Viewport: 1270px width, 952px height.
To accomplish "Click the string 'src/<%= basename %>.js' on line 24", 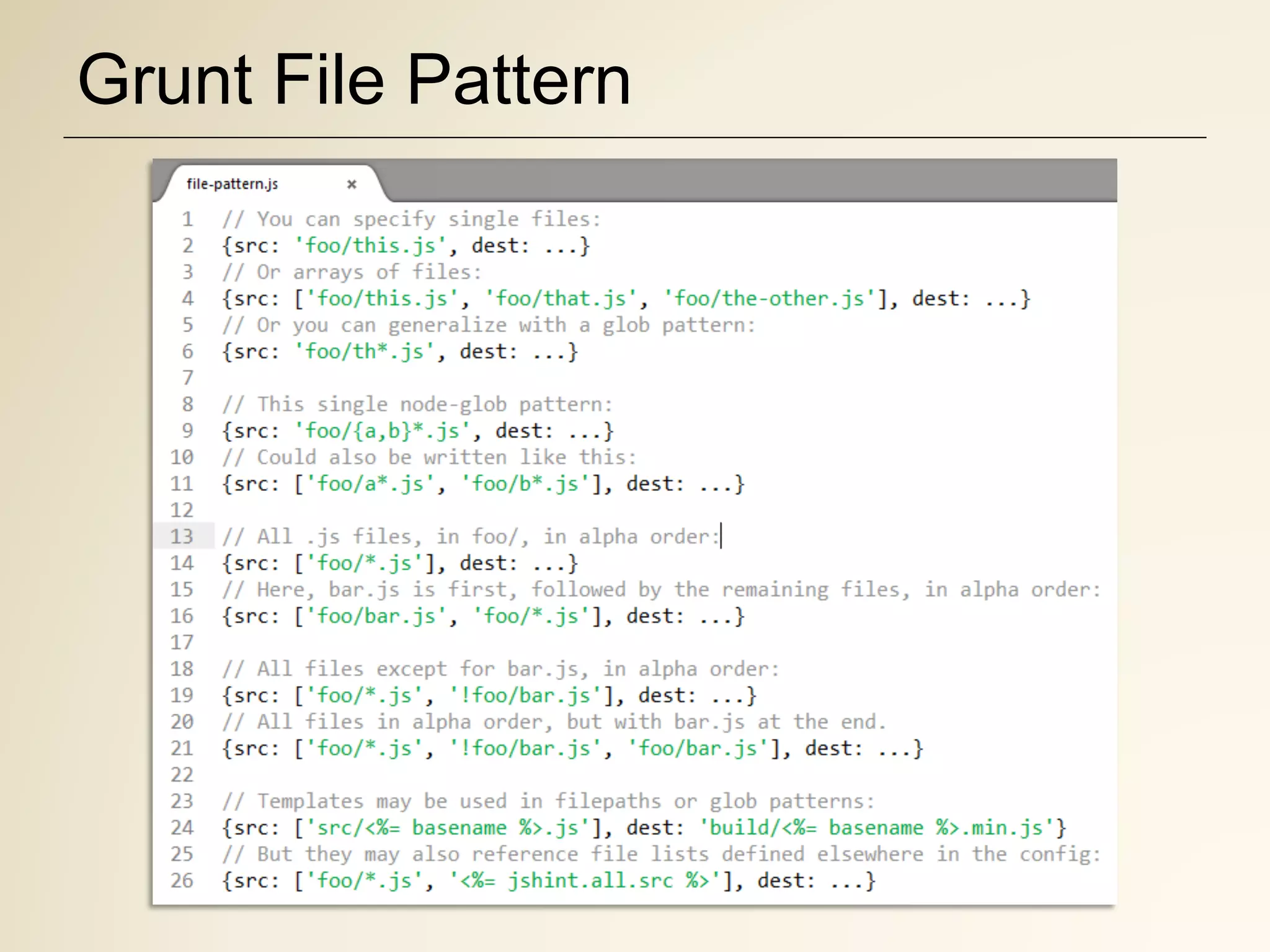I will tap(448, 828).
